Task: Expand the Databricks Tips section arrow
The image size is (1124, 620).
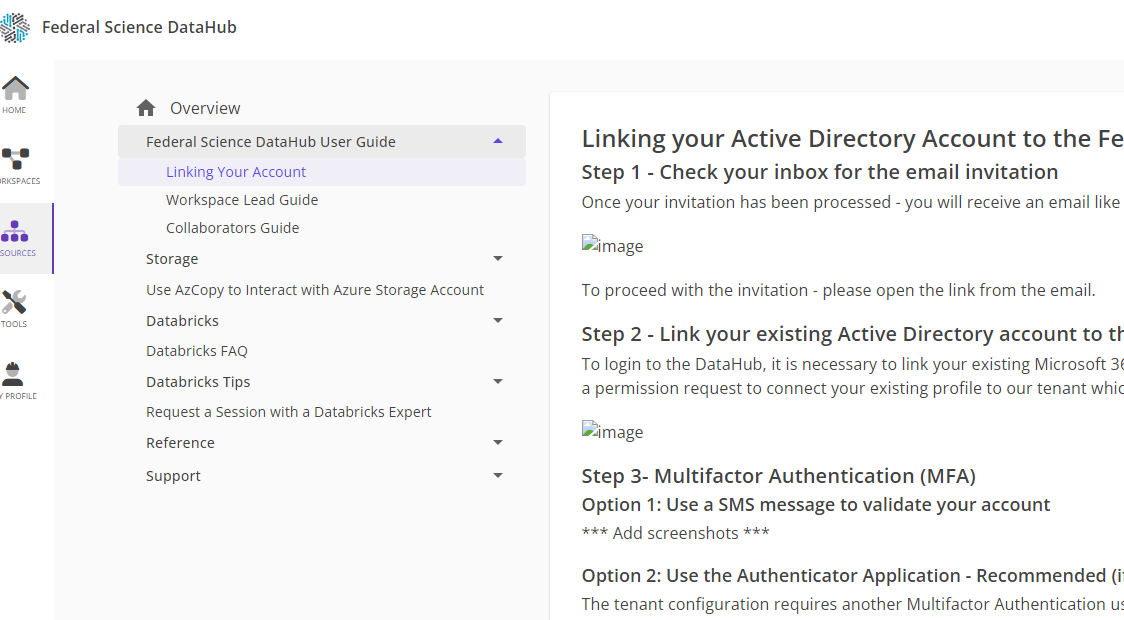Action: click(x=497, y=381)
